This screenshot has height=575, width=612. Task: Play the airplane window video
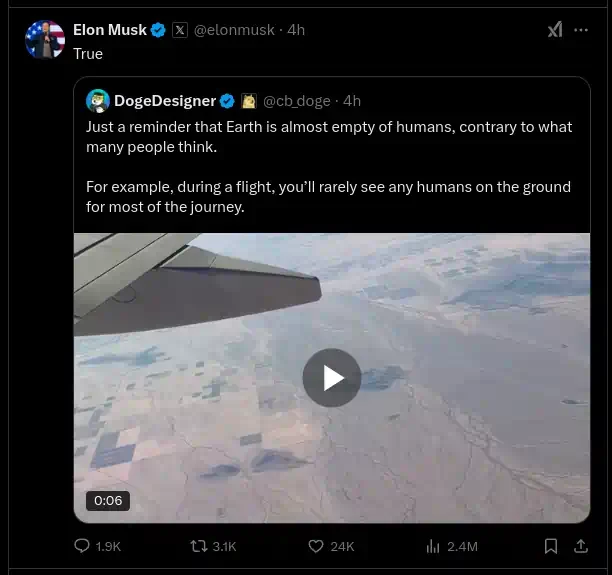(332, 377)
